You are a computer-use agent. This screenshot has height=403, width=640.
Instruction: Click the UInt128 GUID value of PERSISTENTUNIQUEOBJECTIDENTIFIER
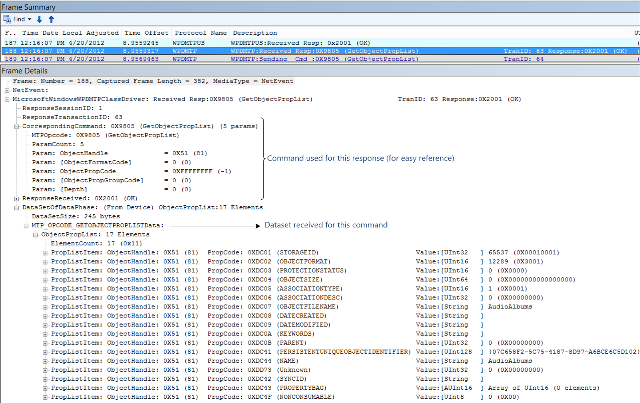[563, 352]
